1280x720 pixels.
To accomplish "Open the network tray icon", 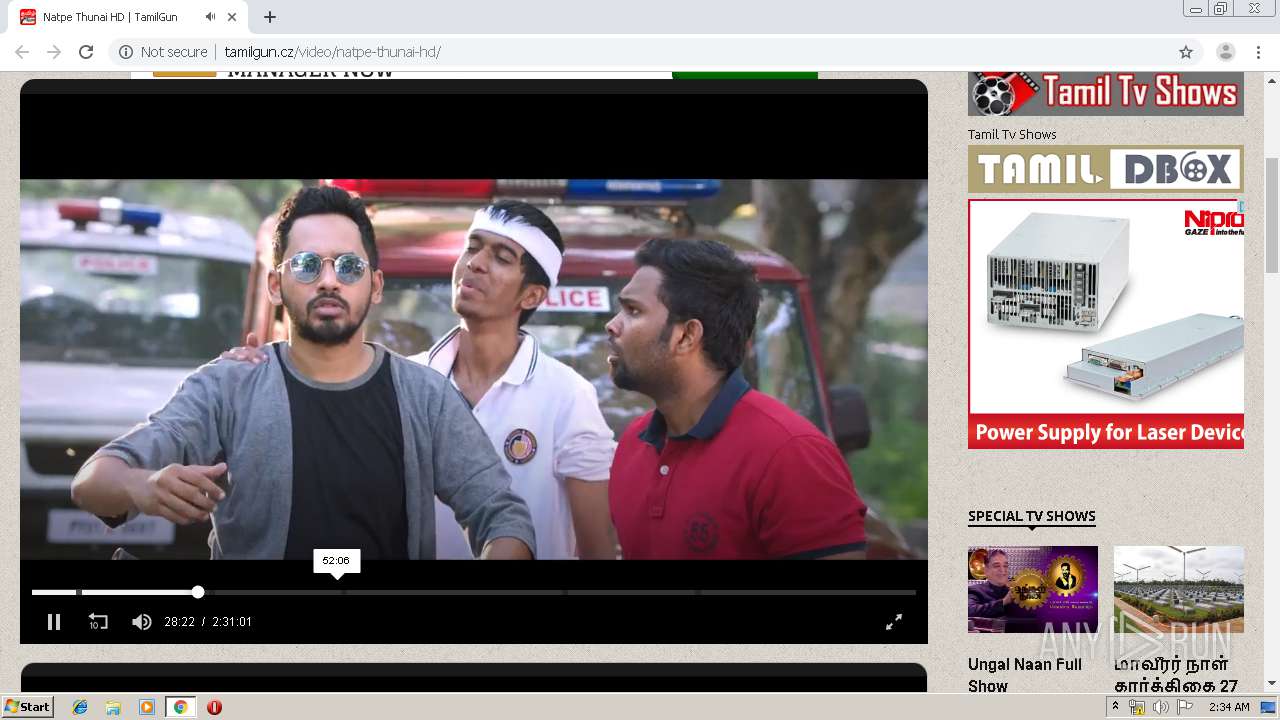I will (x=1137, y=707).
